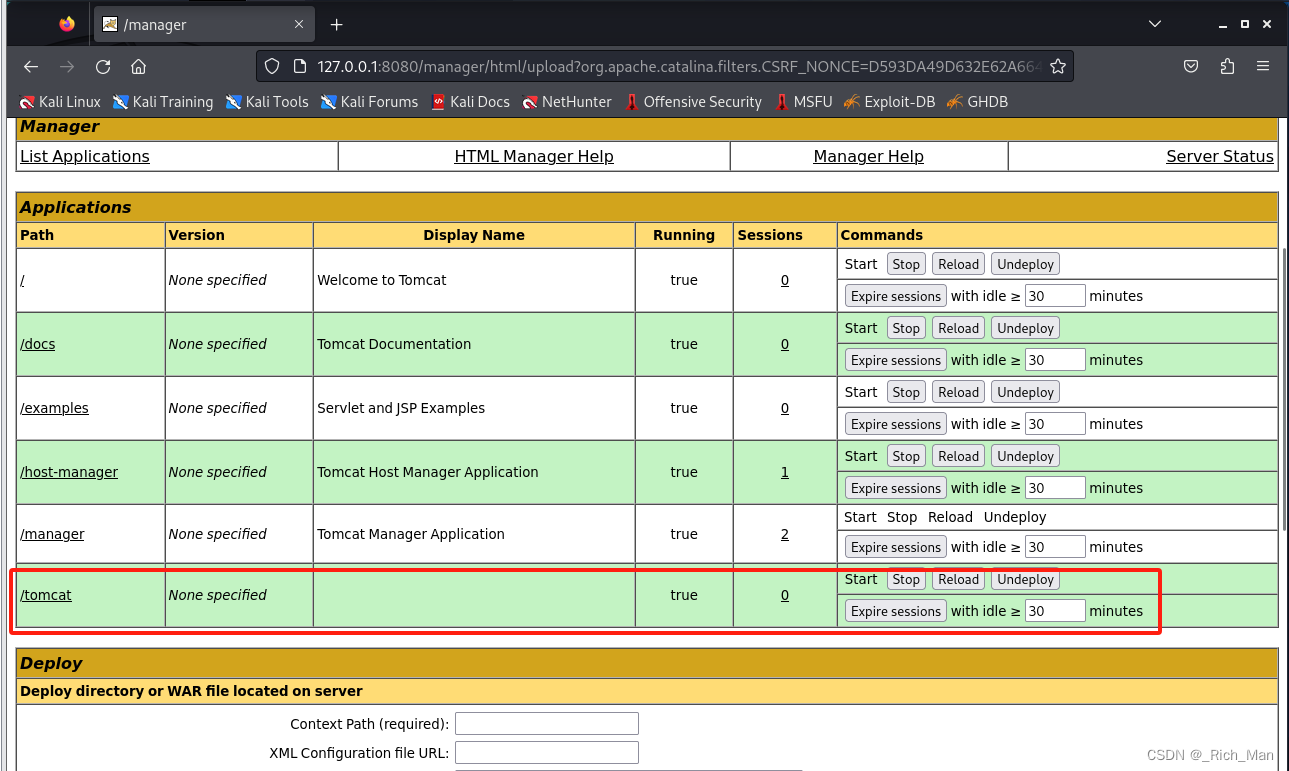Open the tab list dropdown chevron

click(1155, 23)
